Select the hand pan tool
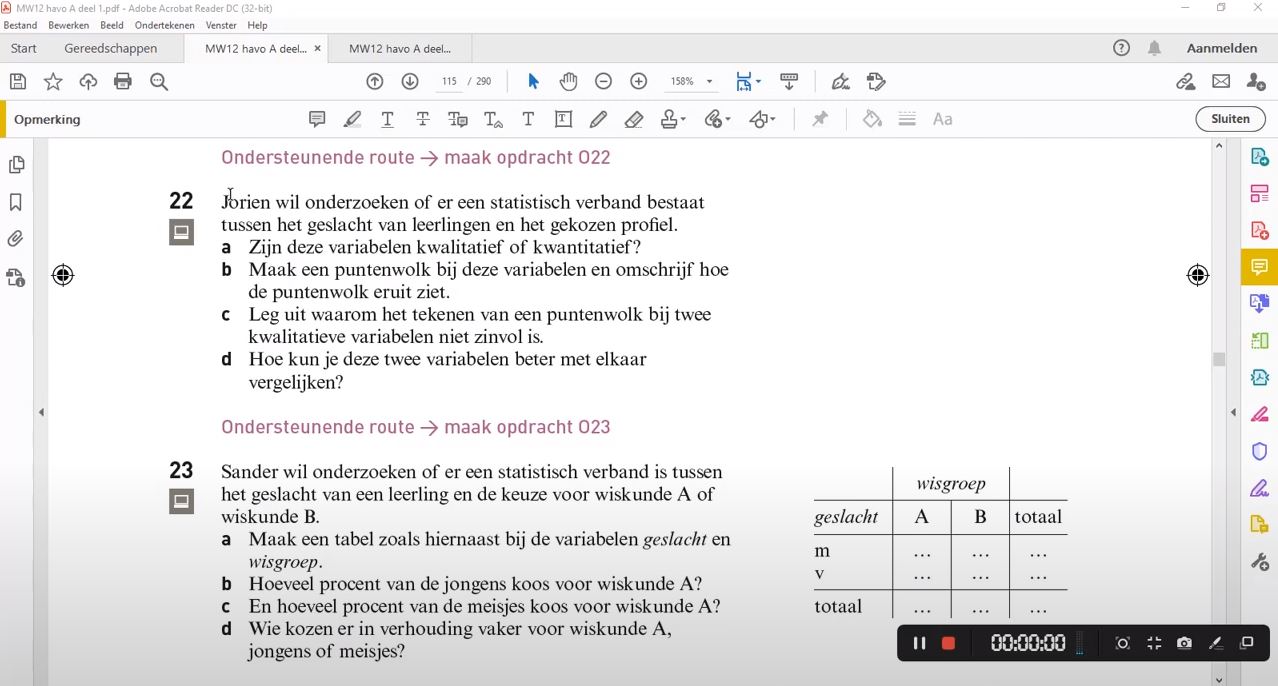Image resolution: width=1278 pixels, height=686 pixels. (569, 82)
